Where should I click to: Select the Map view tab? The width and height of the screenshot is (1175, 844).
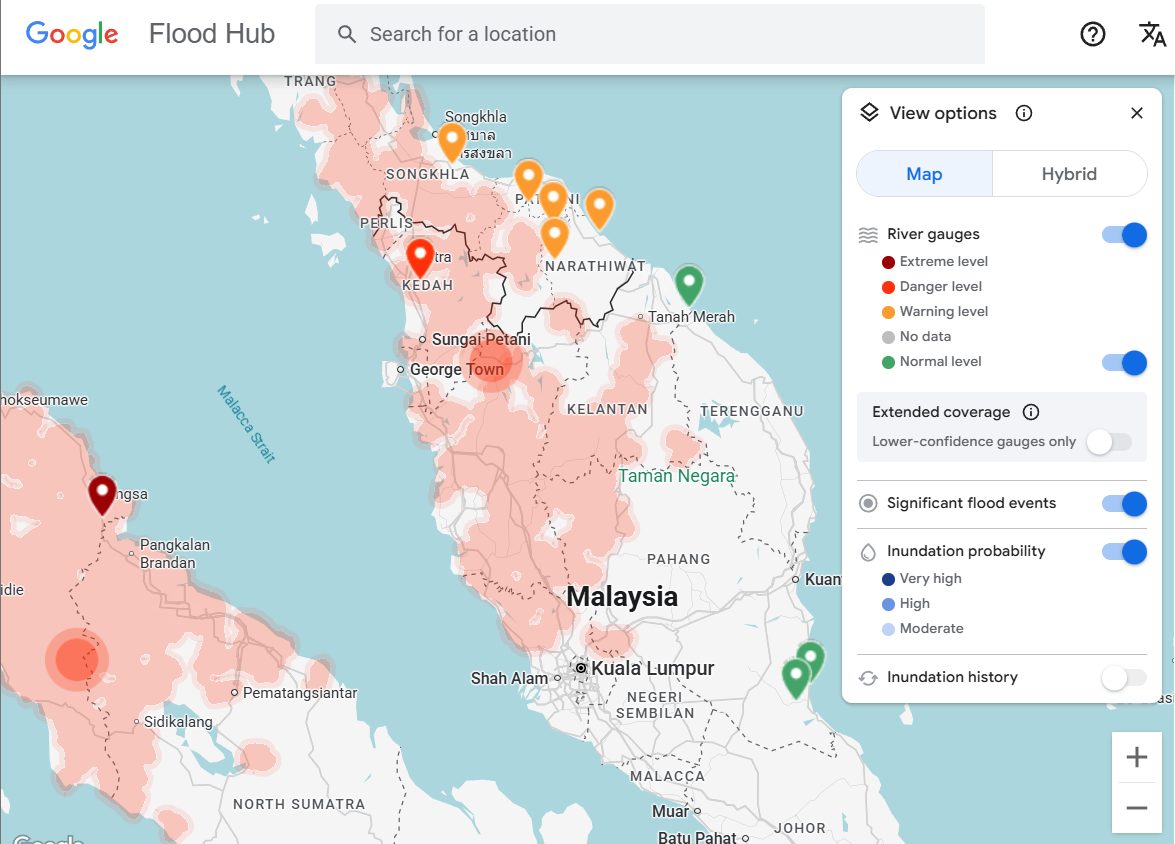tap(924, 174)
